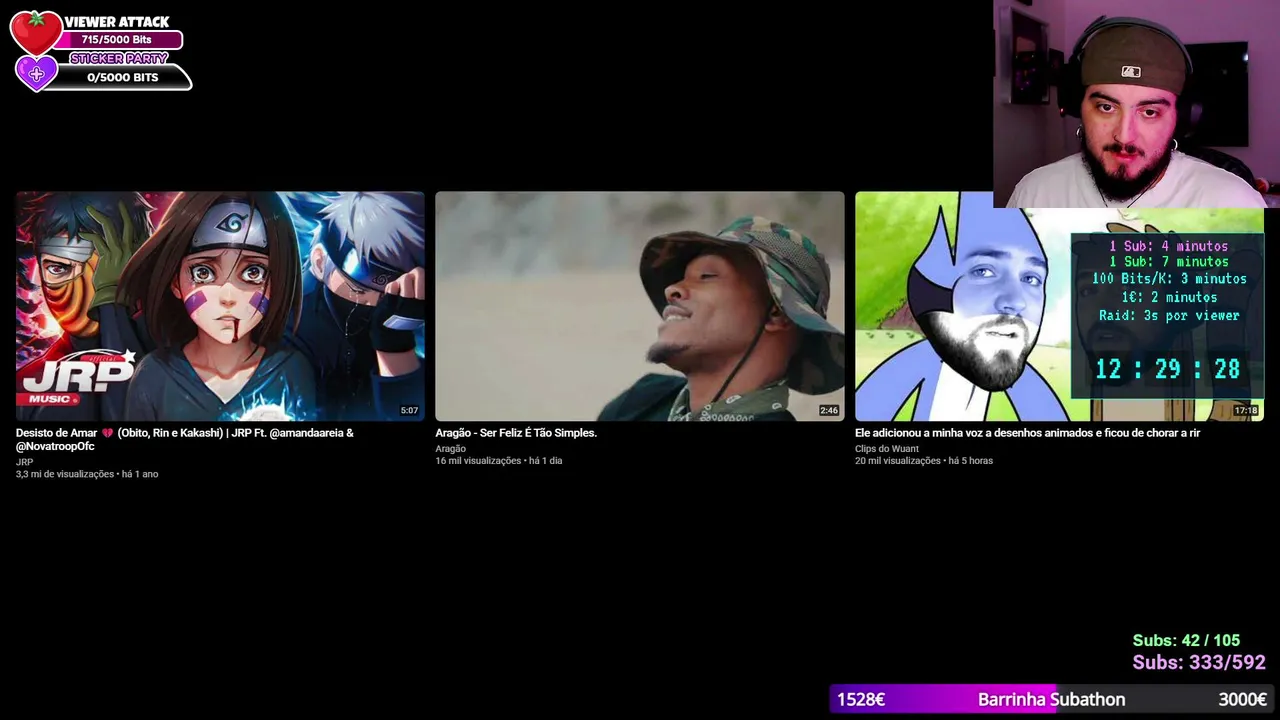Image resolution: width=1280 pixels, height=720 pixels.
Task: Open 'Aragão - Ser Feliz É Tão Simples.' title
Action: click(516, 433)
